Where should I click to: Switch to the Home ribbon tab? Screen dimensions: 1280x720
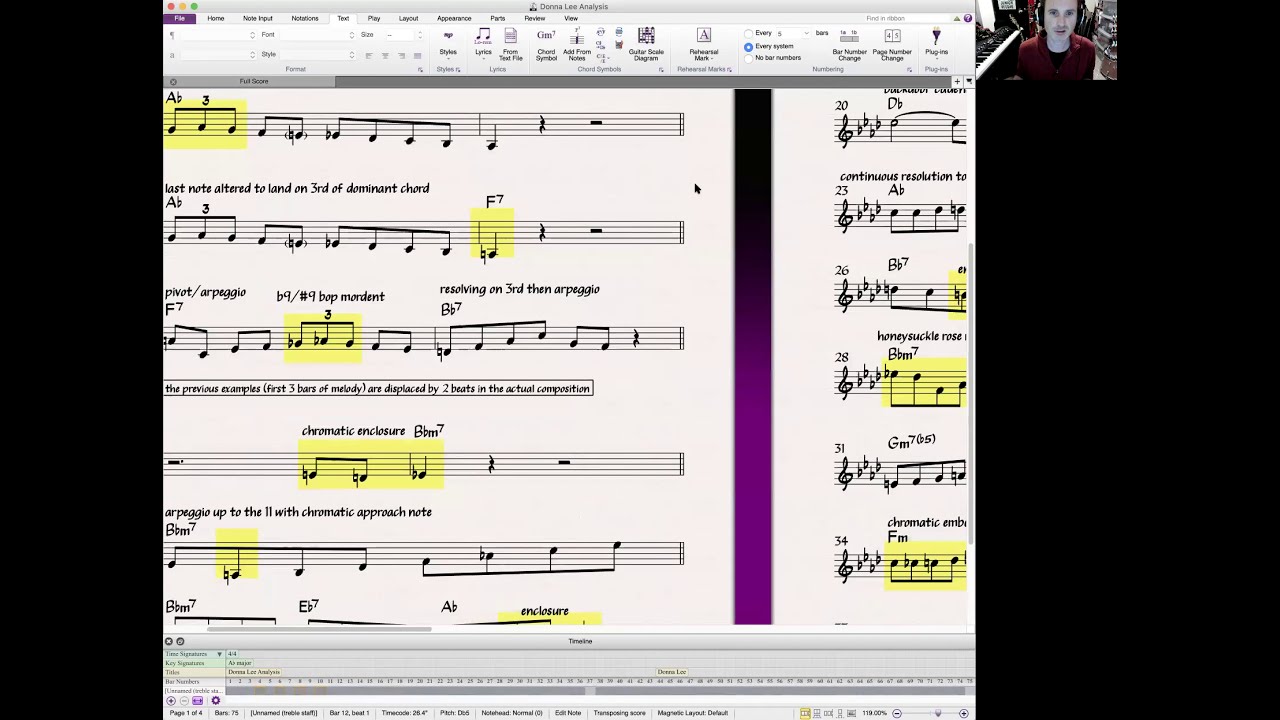216,18
